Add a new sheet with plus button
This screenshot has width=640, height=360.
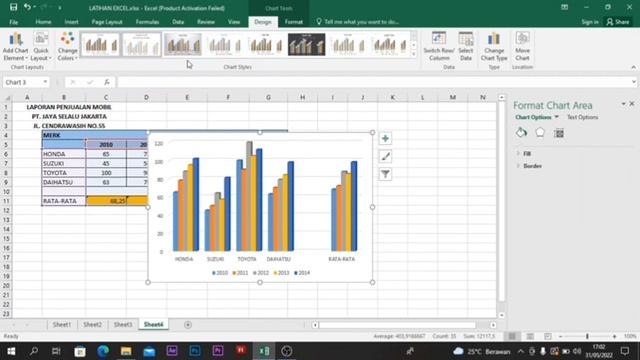[x=188, y=325]
